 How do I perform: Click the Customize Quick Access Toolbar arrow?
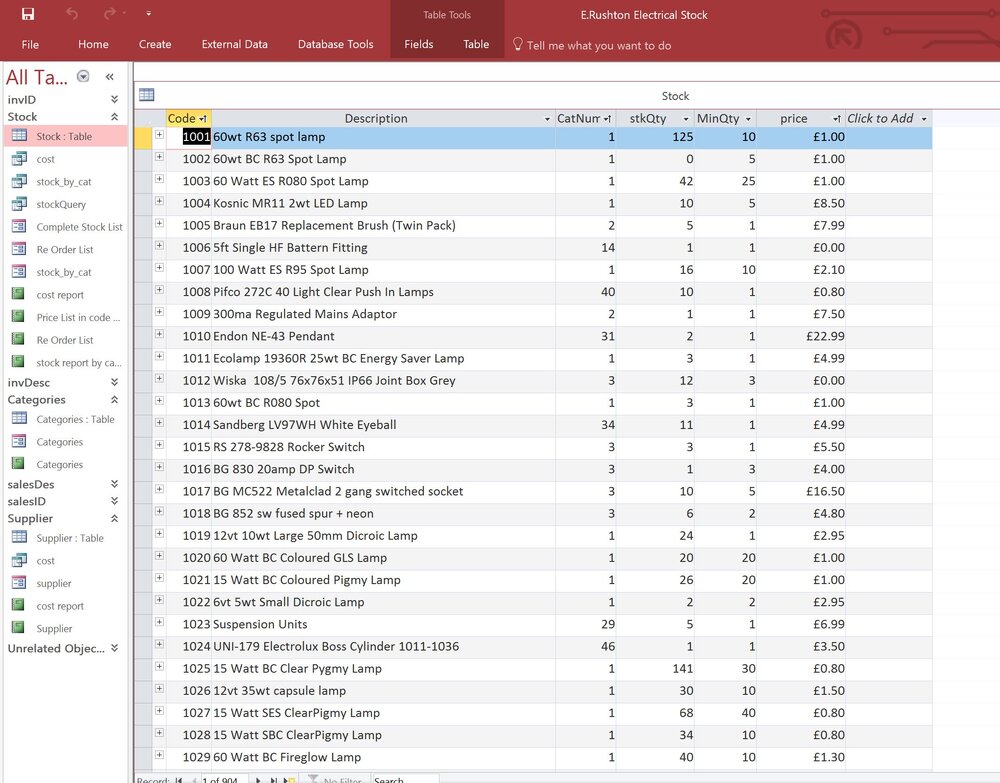click(x=149, y=13)
